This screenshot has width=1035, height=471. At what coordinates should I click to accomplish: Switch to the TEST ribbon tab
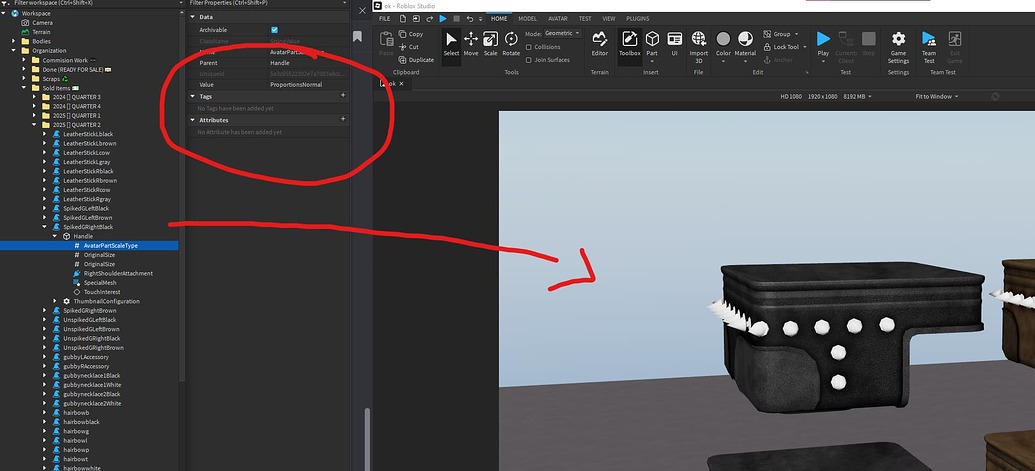[x=585, y=18]
